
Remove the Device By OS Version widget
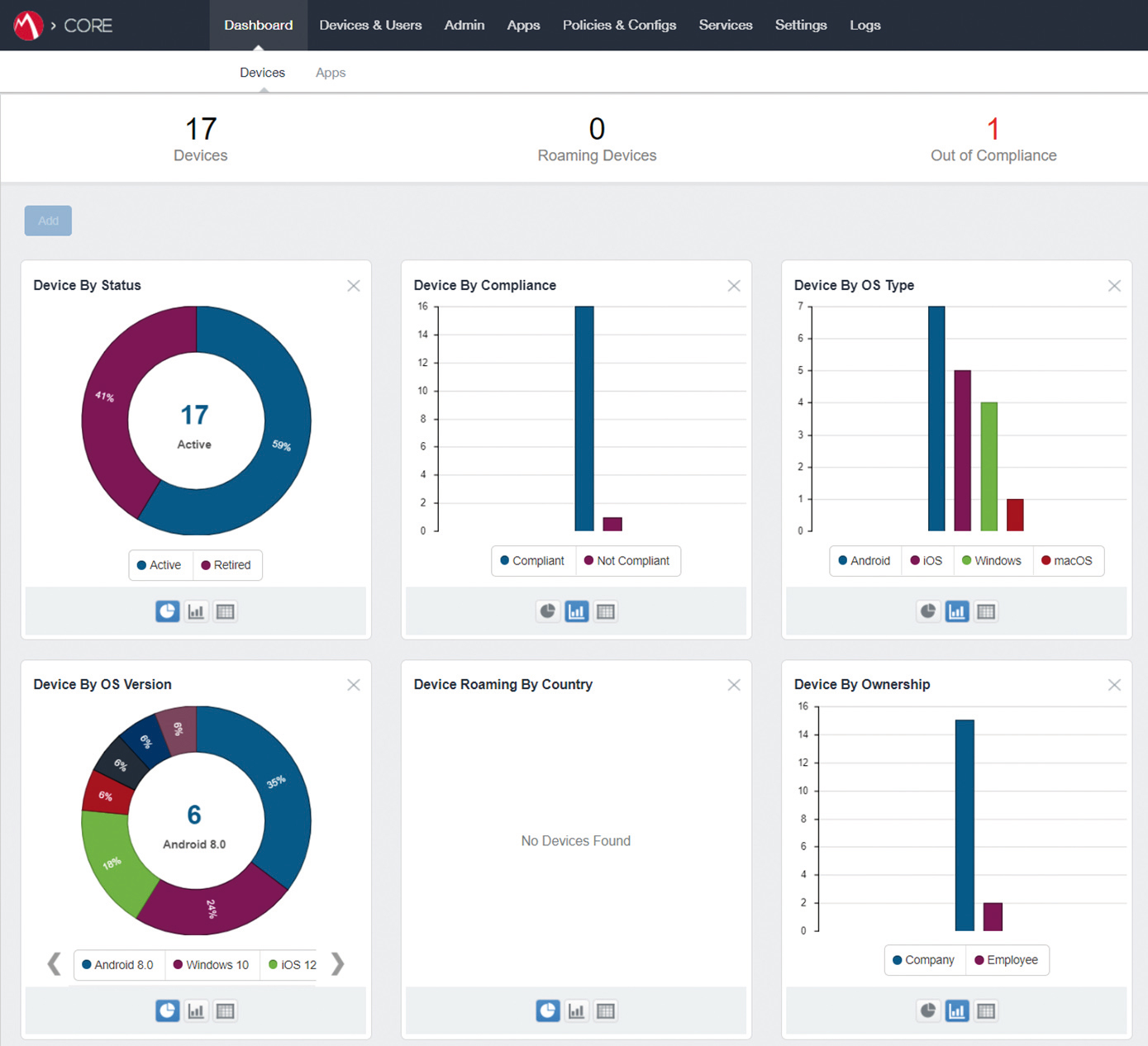354,685
